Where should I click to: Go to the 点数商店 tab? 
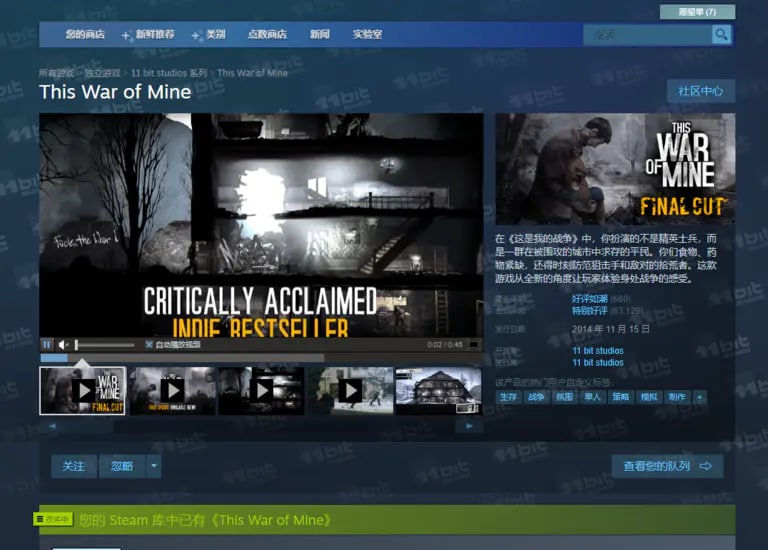(267, 34)
